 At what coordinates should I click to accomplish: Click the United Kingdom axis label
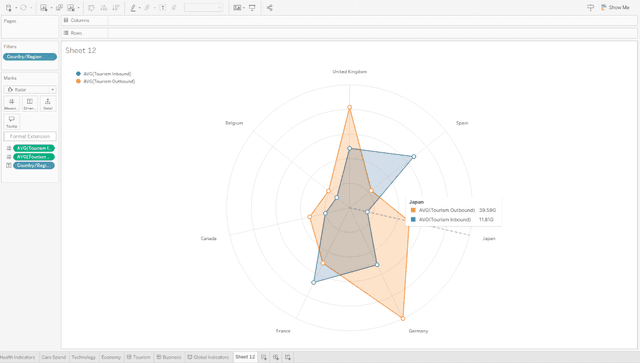350,72
